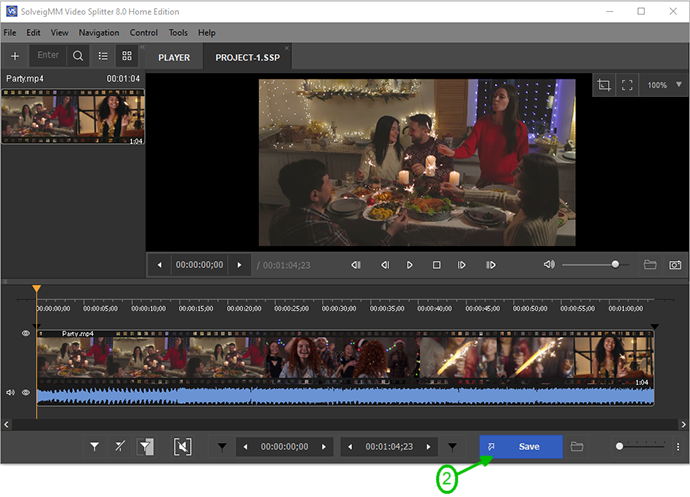Take a snapshot with the camera icon
Image resolution: width=690 pixels, height=497 pixels.
click(x=675, y=265)
